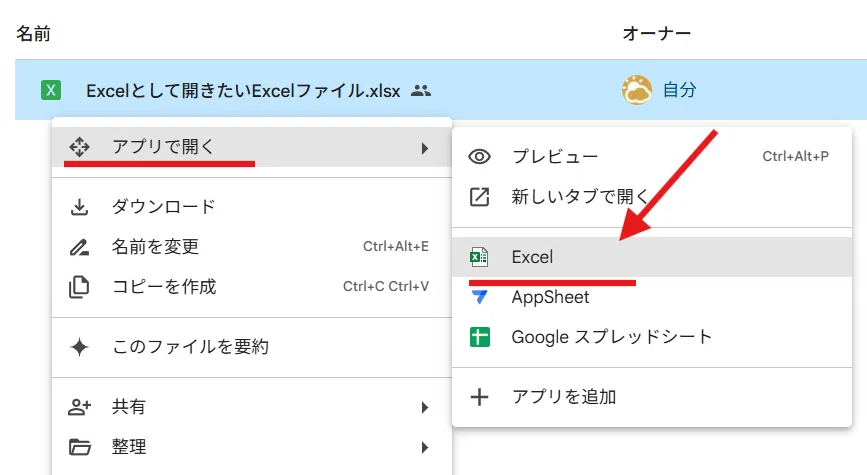Expand the アプリで開く submenu arrow
The width and height of the screenshot is (867, 475).
point(424,148)
